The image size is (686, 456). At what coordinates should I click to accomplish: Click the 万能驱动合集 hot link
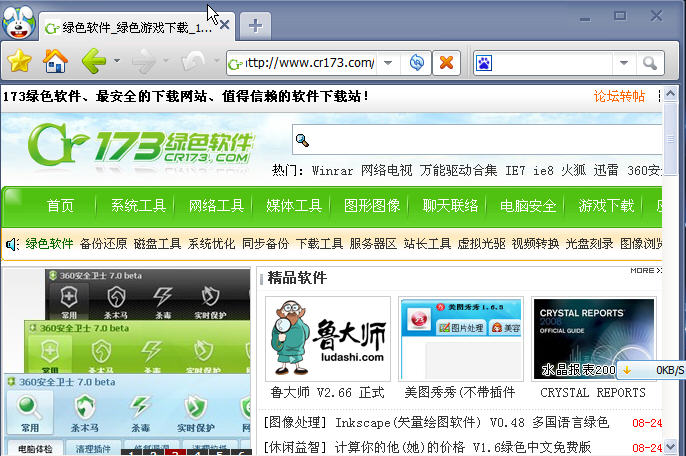458,171
